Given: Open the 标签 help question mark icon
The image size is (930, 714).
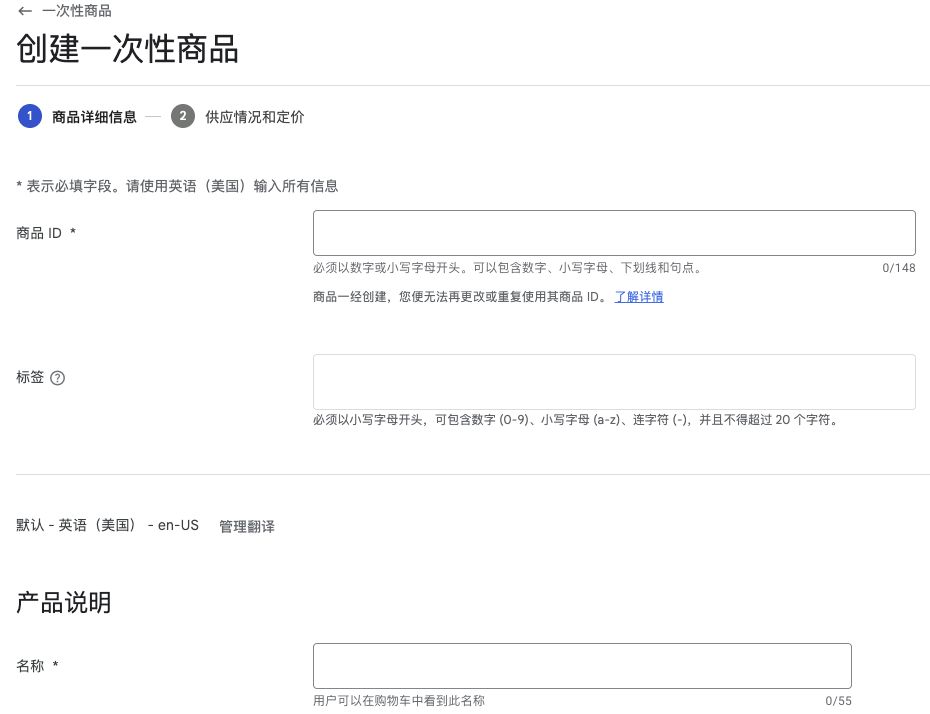Looking at the screenshot, I should (x=58, y=378).
